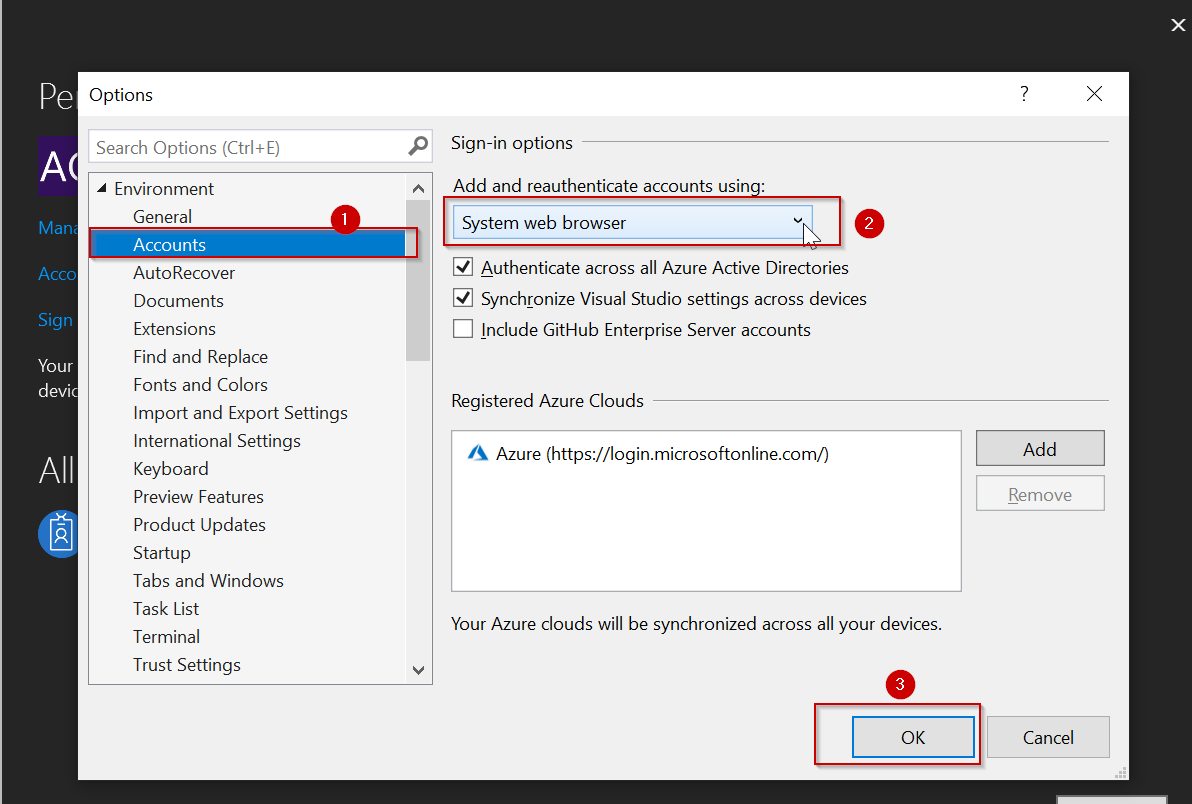Confirm with the OK button
This screenshot has width=1192, height=804.
913,737
